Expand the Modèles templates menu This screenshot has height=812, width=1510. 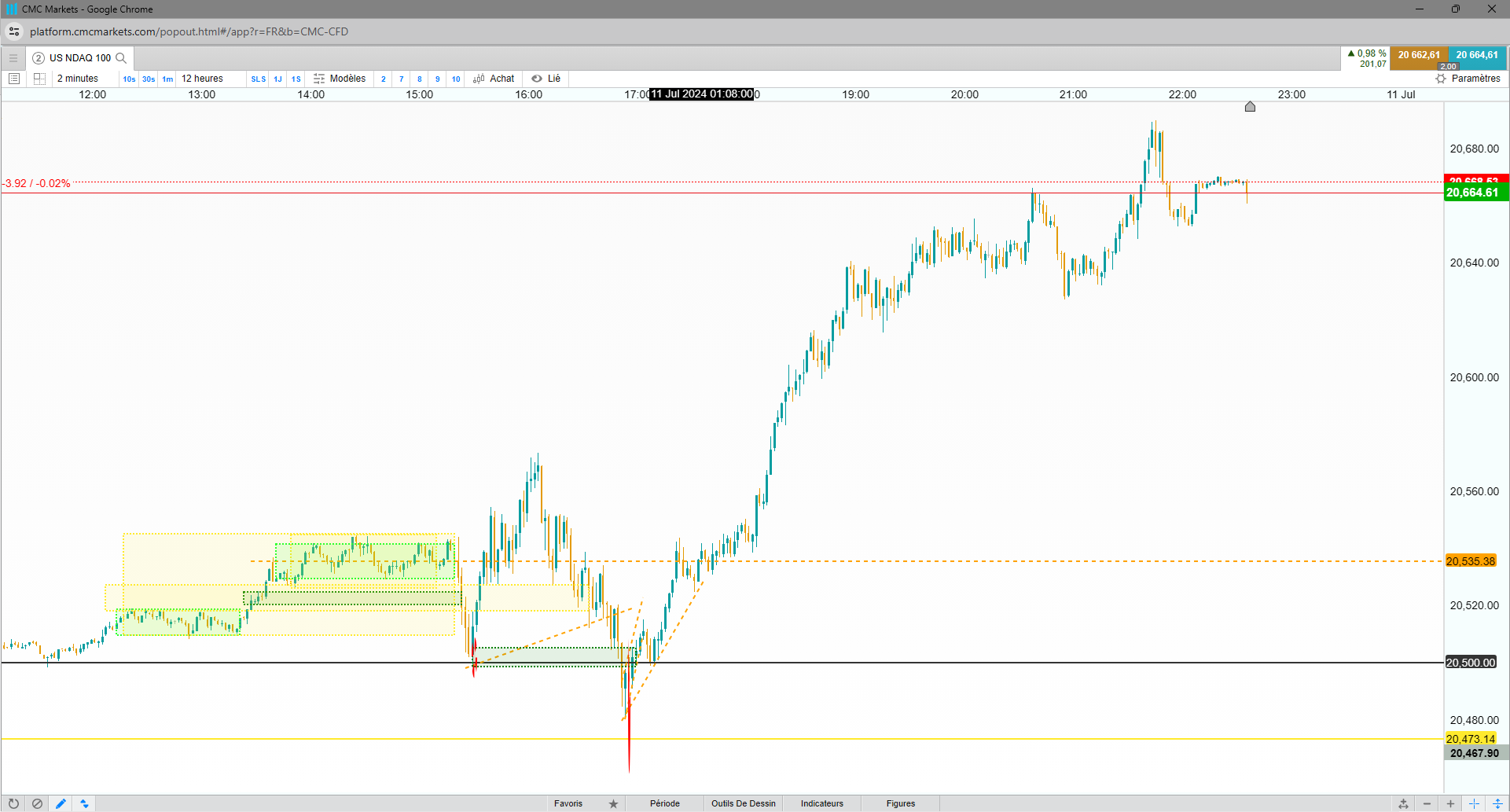pos(340,79)
